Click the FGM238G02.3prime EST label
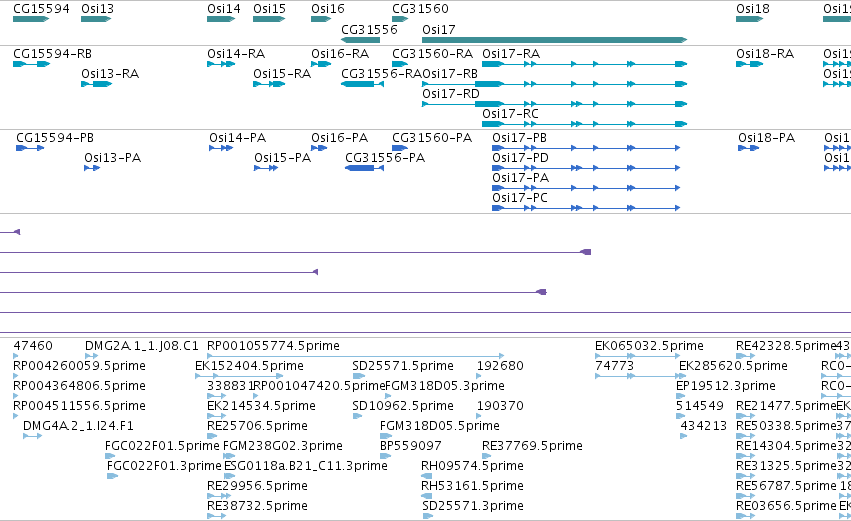Viewport: 851px width, 521px height. (283, 446)
